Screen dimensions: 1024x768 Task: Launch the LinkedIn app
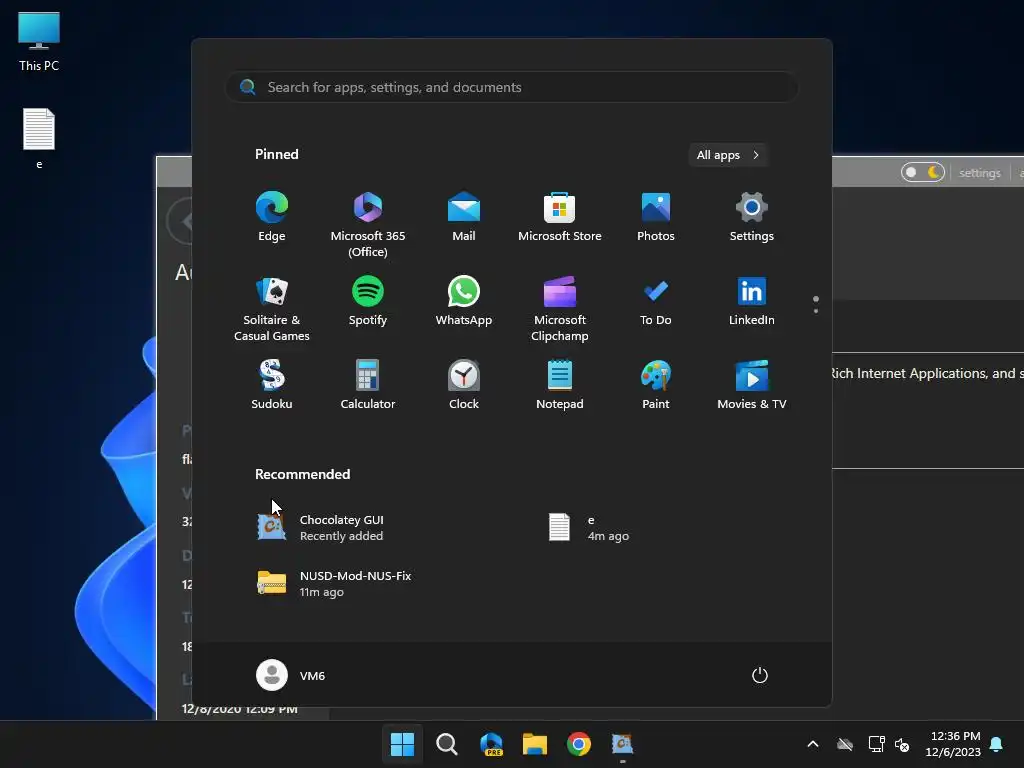752,301
